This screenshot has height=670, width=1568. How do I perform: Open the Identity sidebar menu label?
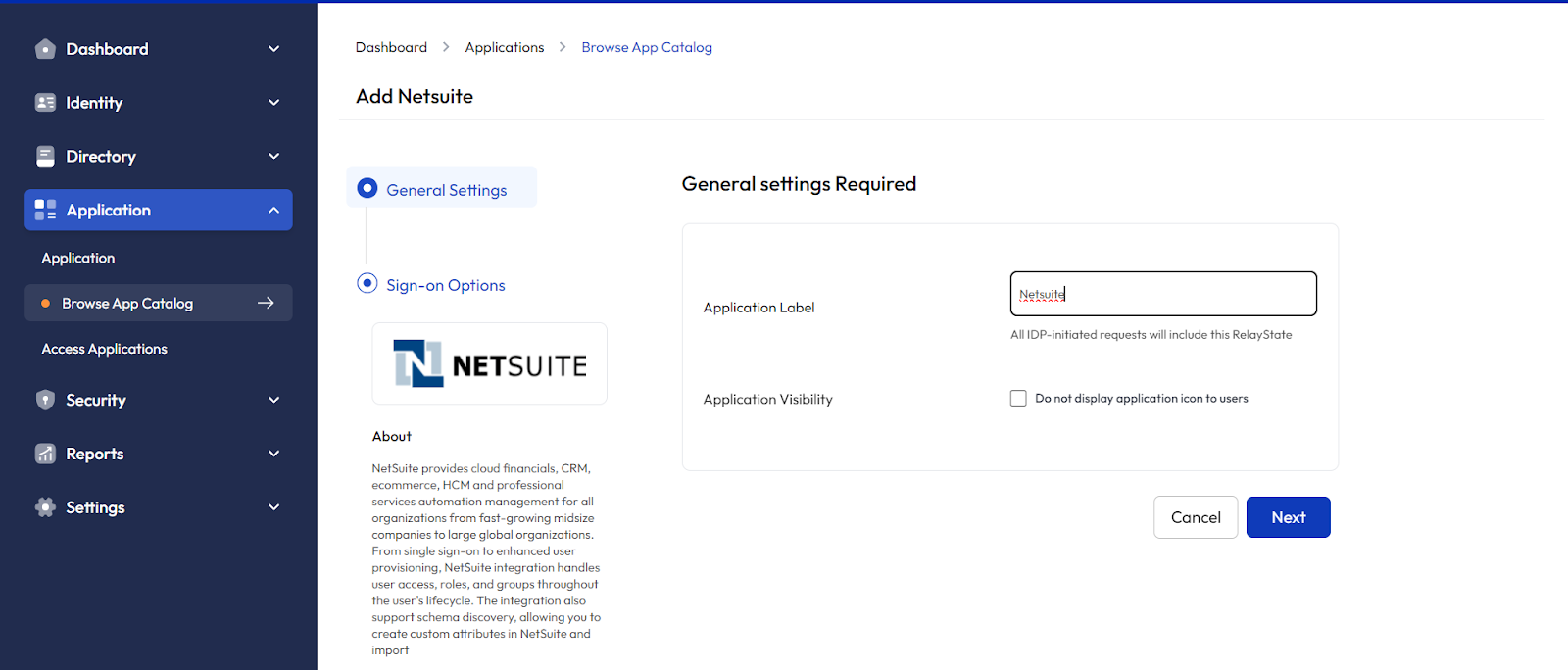(x=94, y=103)
